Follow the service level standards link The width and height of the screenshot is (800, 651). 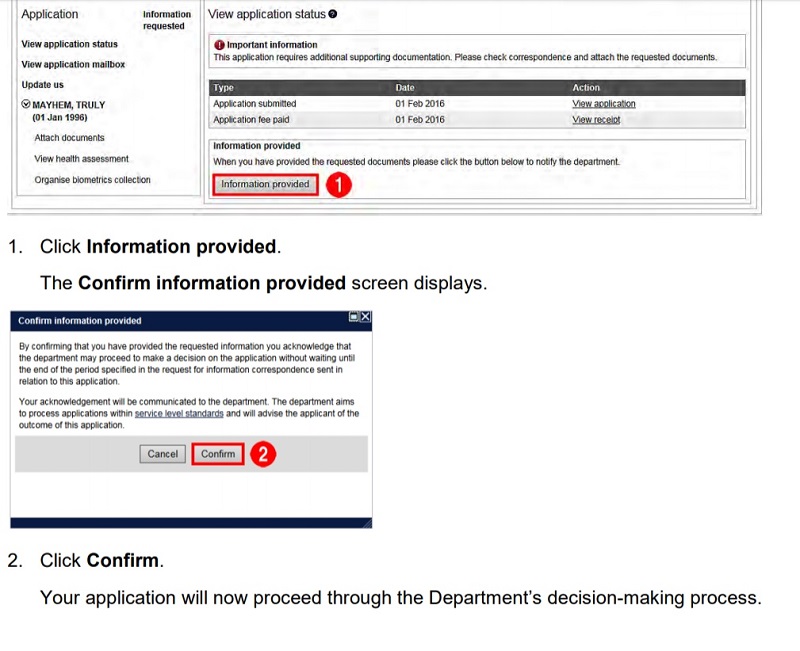[x=179, y=413]
